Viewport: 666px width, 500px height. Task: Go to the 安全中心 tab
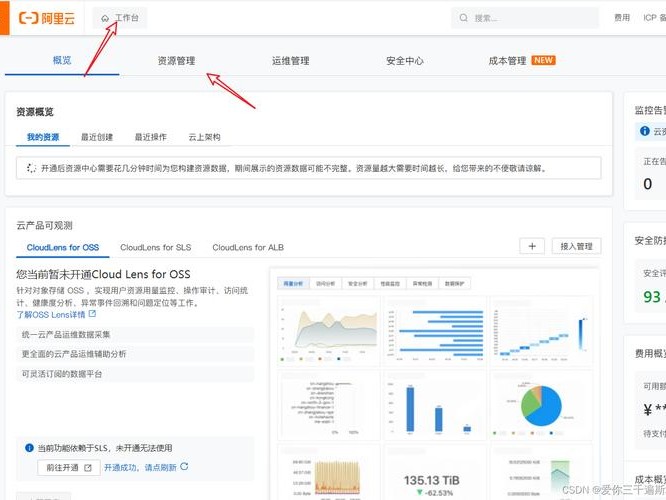click(x=404, y=61)
